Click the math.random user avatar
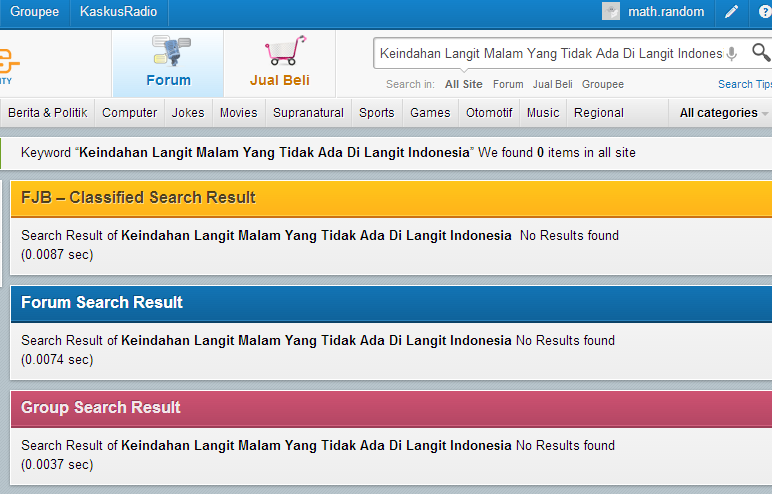 (611, 11)
